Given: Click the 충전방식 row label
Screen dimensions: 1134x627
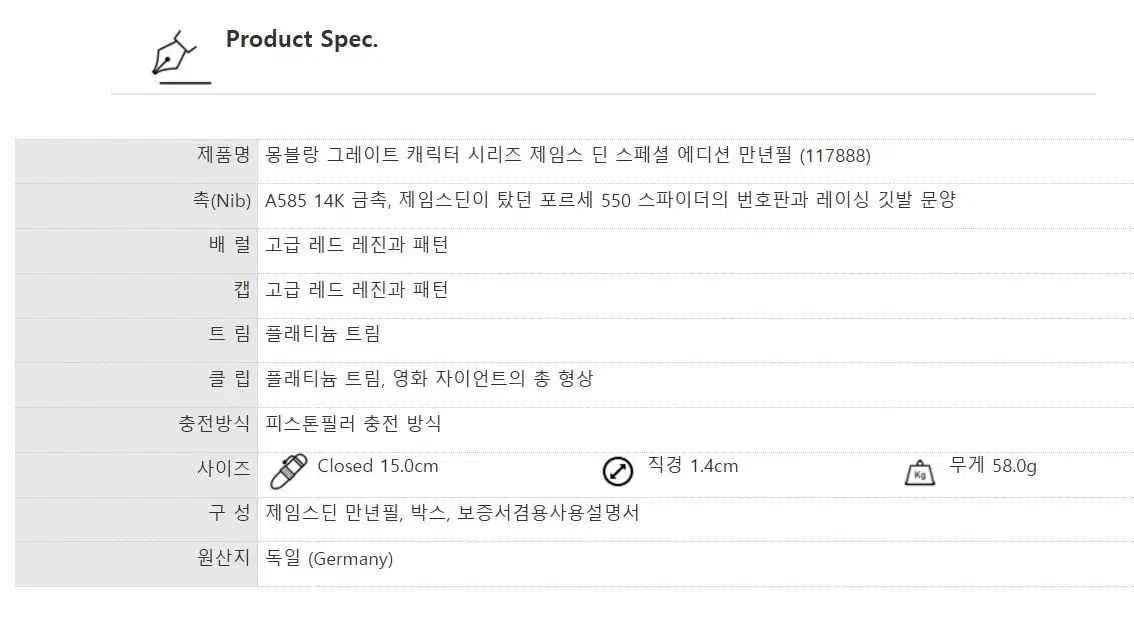Looking at the screenshot, I should click(x=214, y=423).
